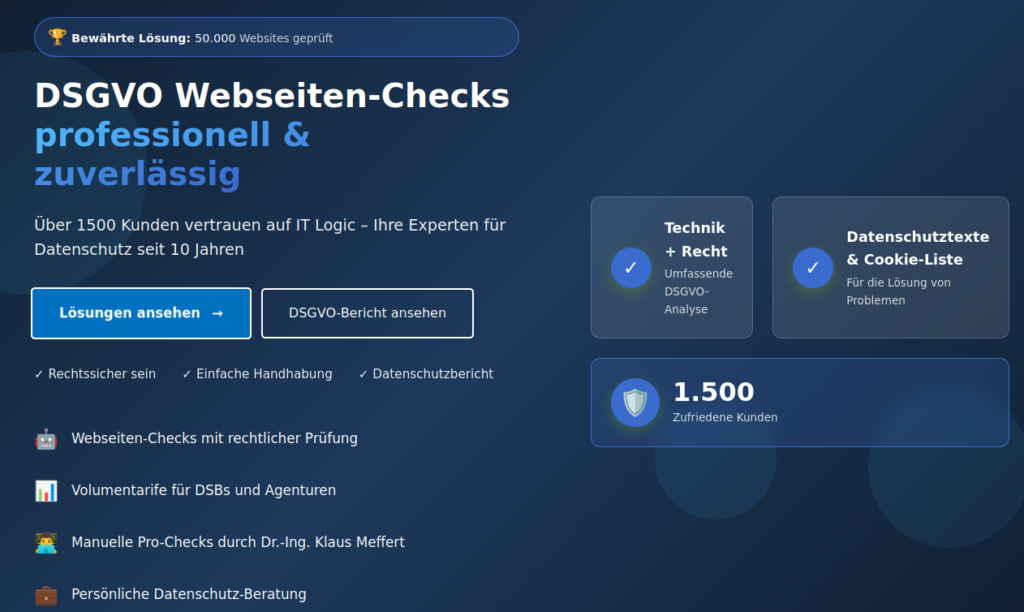Select the Datenschutzbericht checkmark item
The width and height of the screenshot is (1024, 612).
pos(426,374)
